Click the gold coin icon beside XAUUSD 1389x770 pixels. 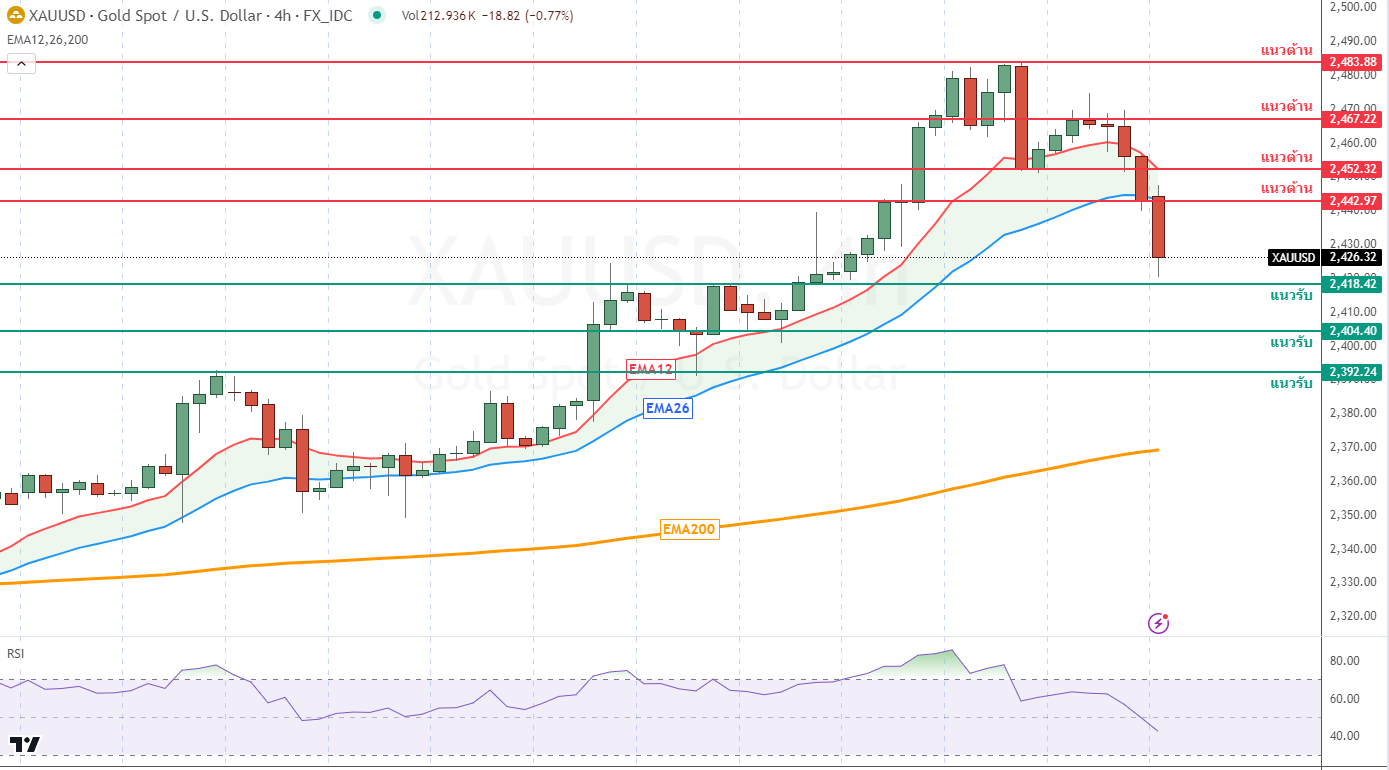tap(15, 16)
